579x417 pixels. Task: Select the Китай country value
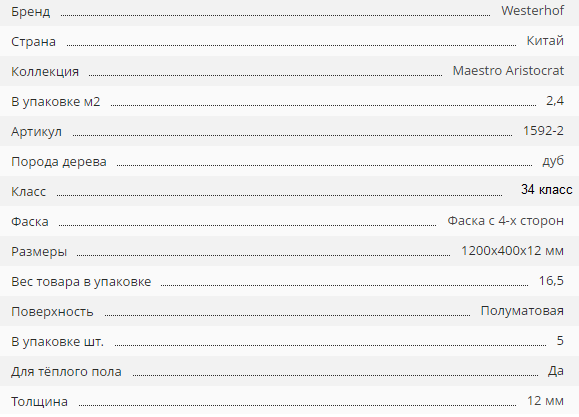pyautogui.click(x=545, y=41)
